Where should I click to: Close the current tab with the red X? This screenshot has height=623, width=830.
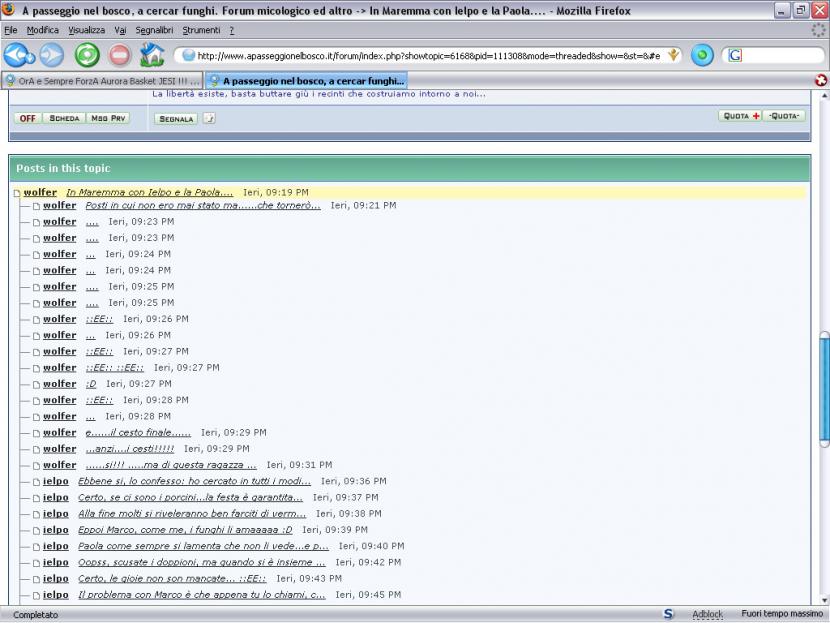coord(821,80)
